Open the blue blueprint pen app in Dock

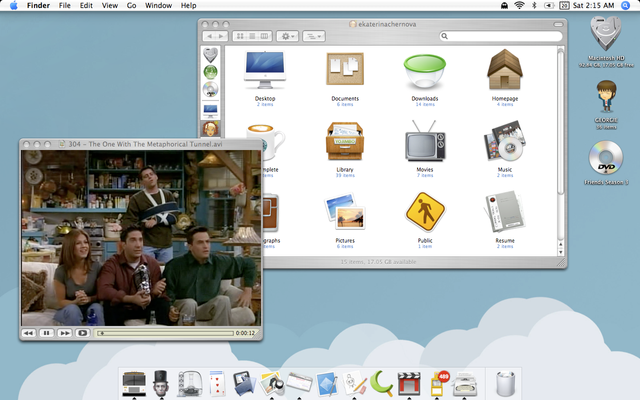(x=327, y=383)
